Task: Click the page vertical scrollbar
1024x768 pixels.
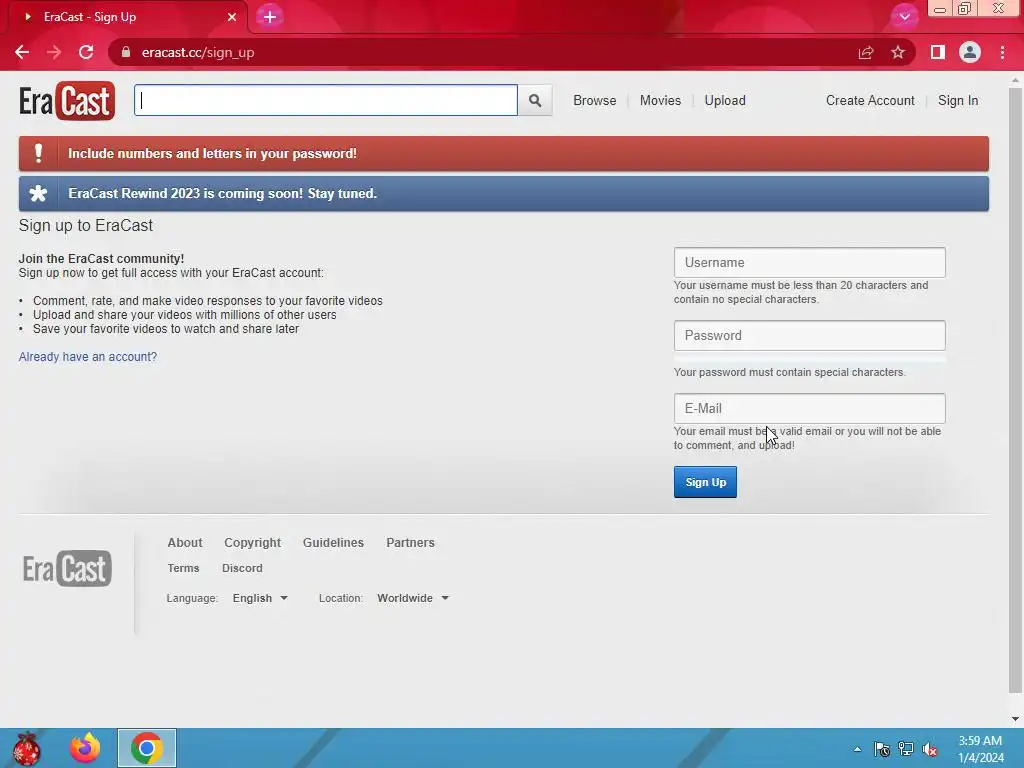Action: [x=1015, y=390]
